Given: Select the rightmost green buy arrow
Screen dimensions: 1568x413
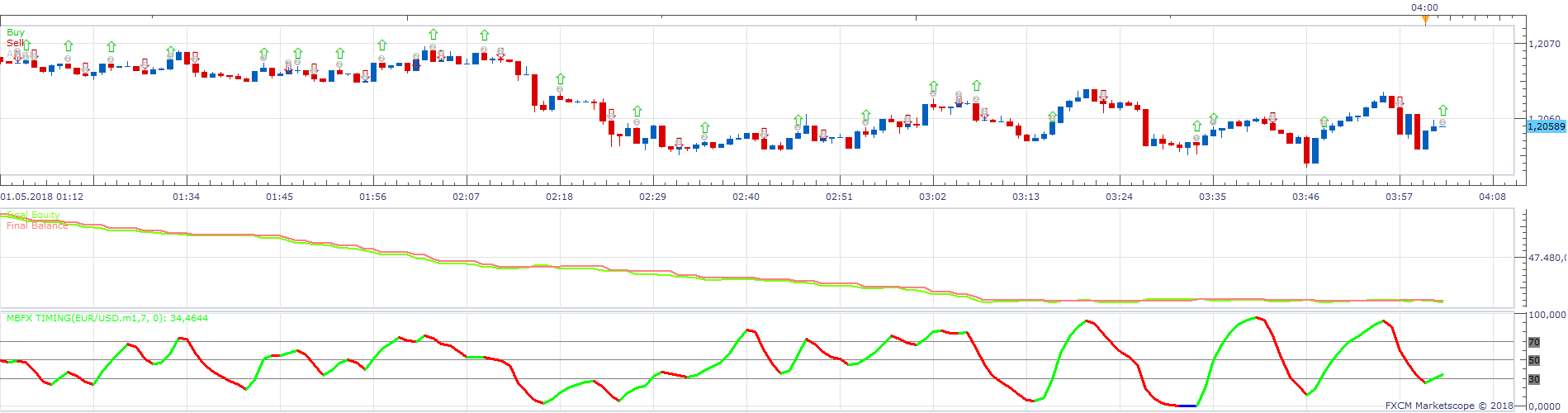Looking at the screenshot, I should point(1443,110).
